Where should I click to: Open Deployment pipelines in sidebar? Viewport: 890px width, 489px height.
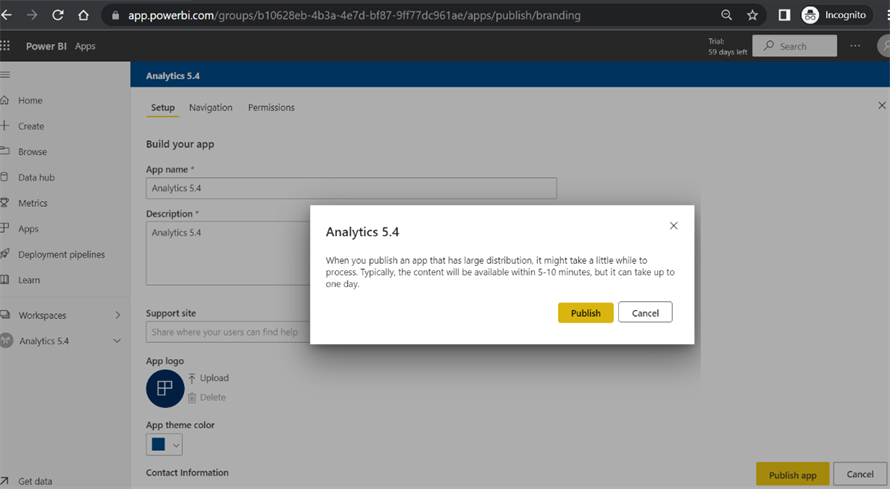[61, 254]
